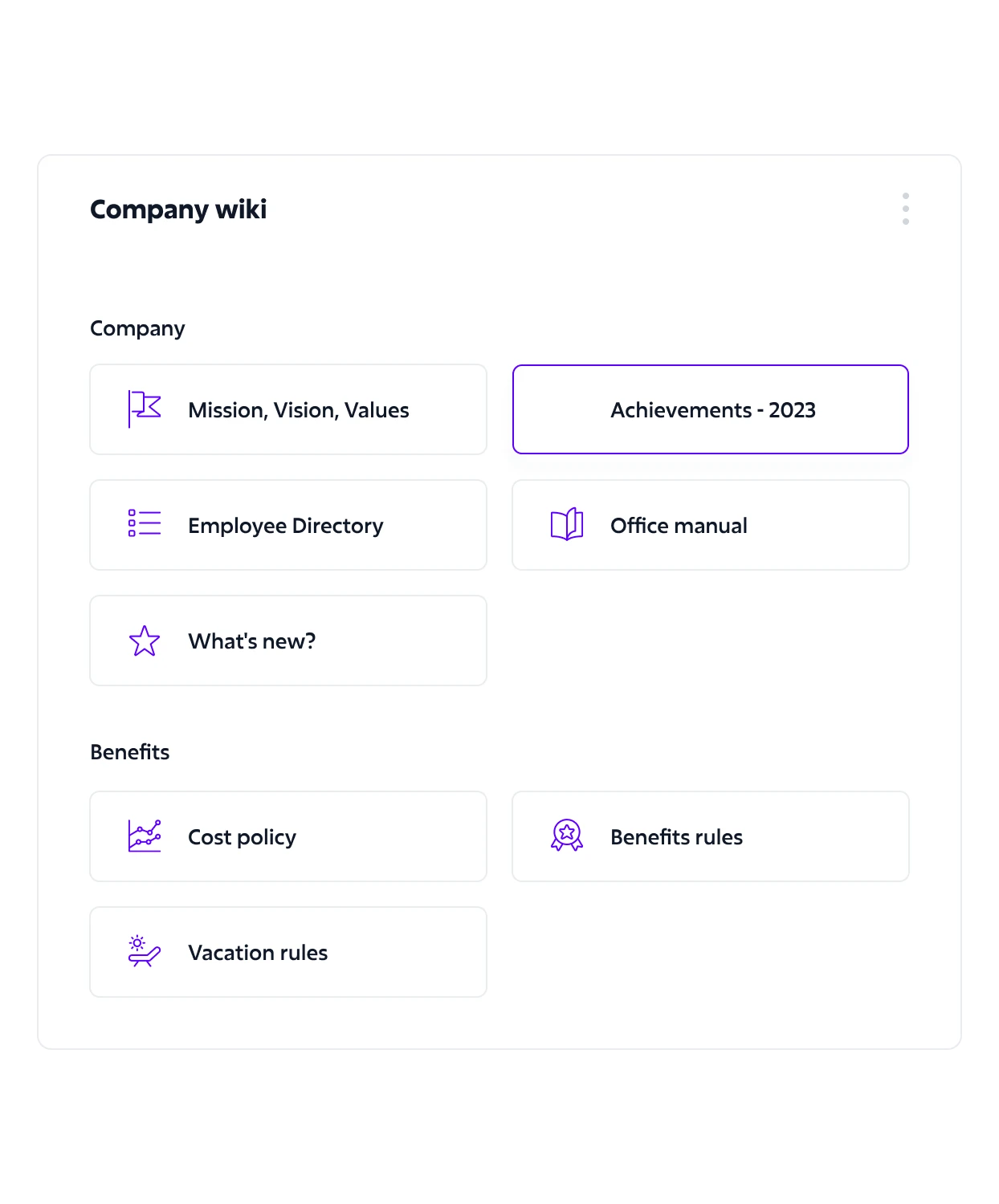Click the blank space beside Vacation rules card
This screenshot has height=1204, width=999.
pos(710,952)
